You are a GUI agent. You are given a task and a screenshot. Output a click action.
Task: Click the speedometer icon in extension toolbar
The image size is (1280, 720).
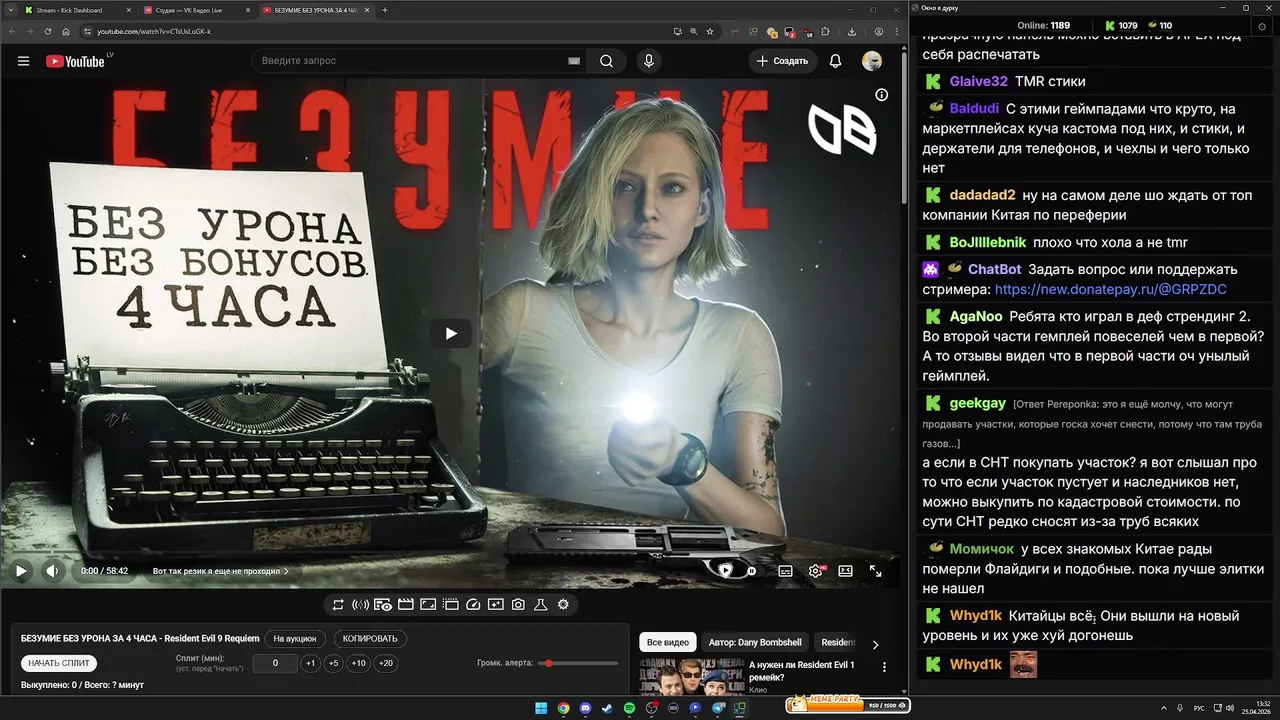pyautogui.click(x=473, y=604)
